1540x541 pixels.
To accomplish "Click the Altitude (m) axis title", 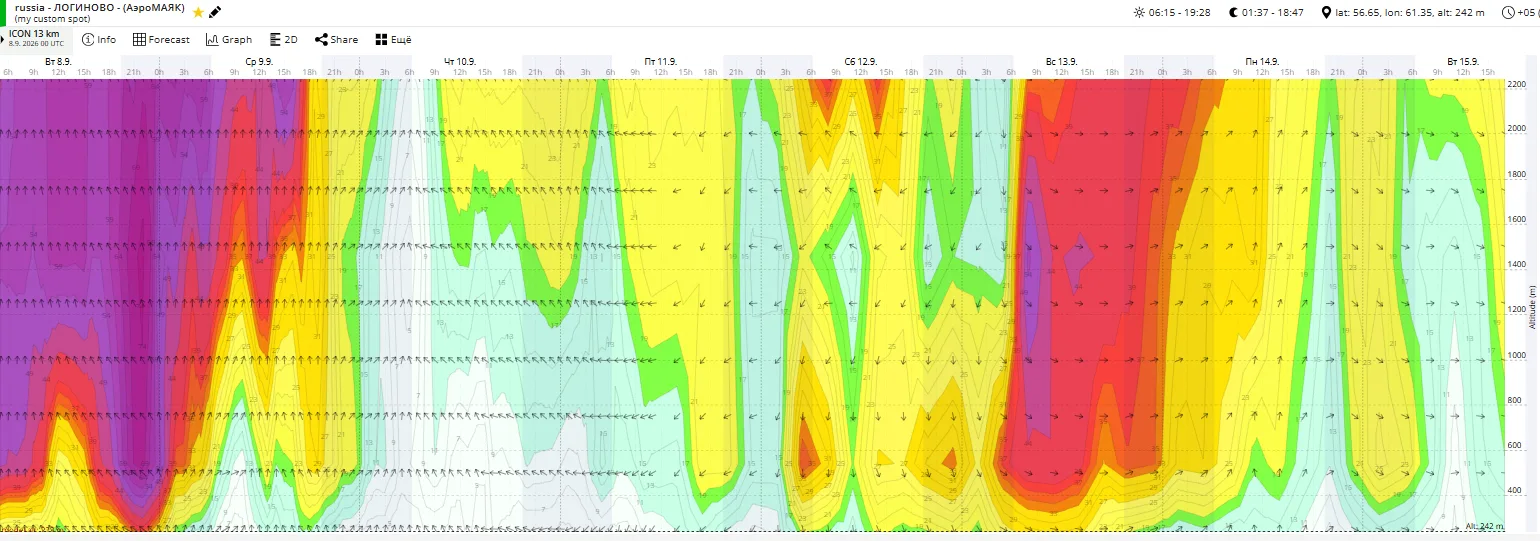I will tap(1532, 305).
